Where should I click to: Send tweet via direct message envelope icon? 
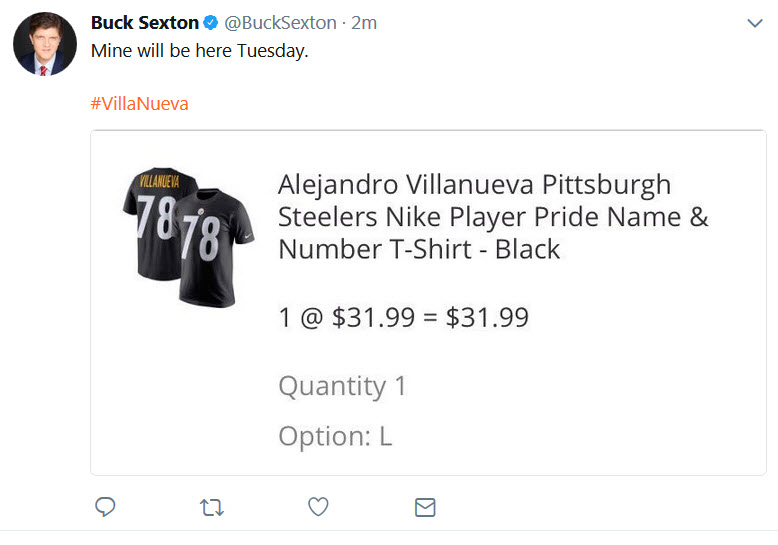coord(425,507)
